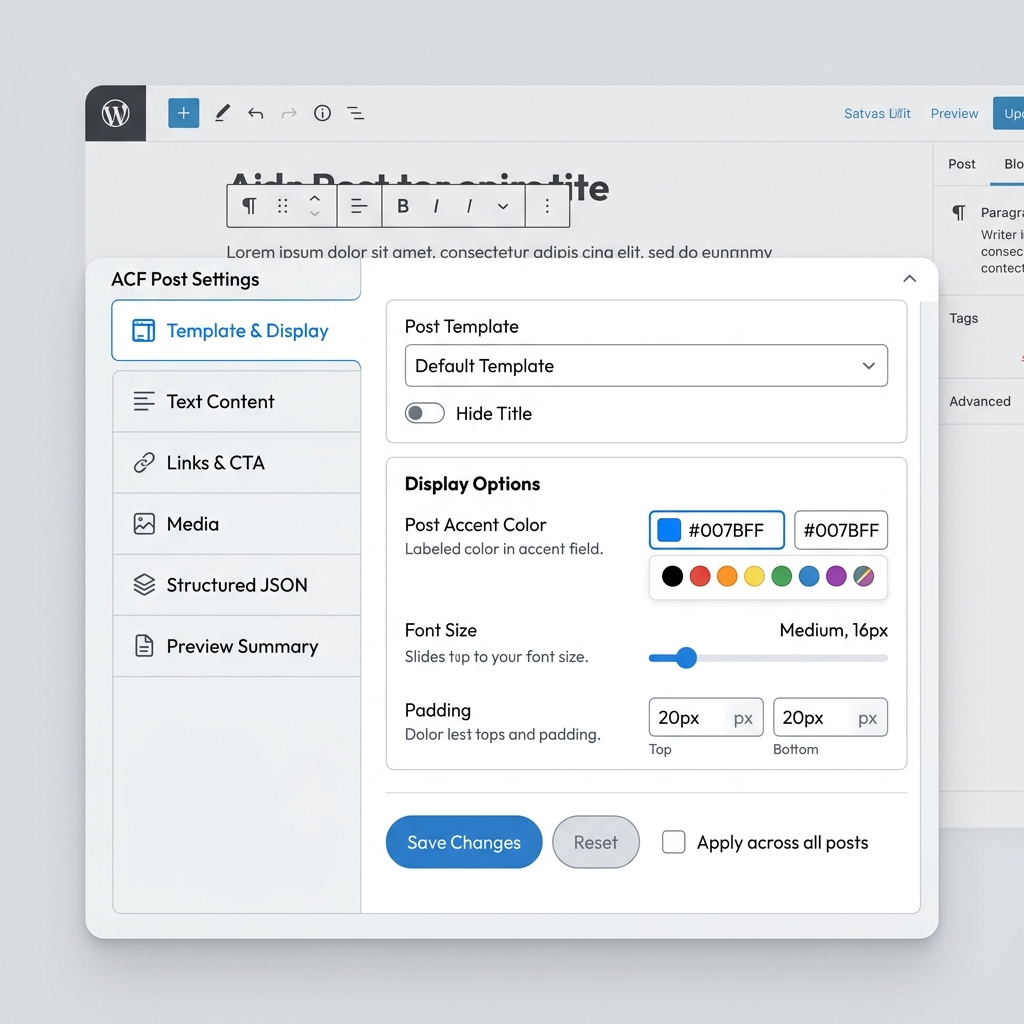Open the Structured JSON tab

(236, 585)
